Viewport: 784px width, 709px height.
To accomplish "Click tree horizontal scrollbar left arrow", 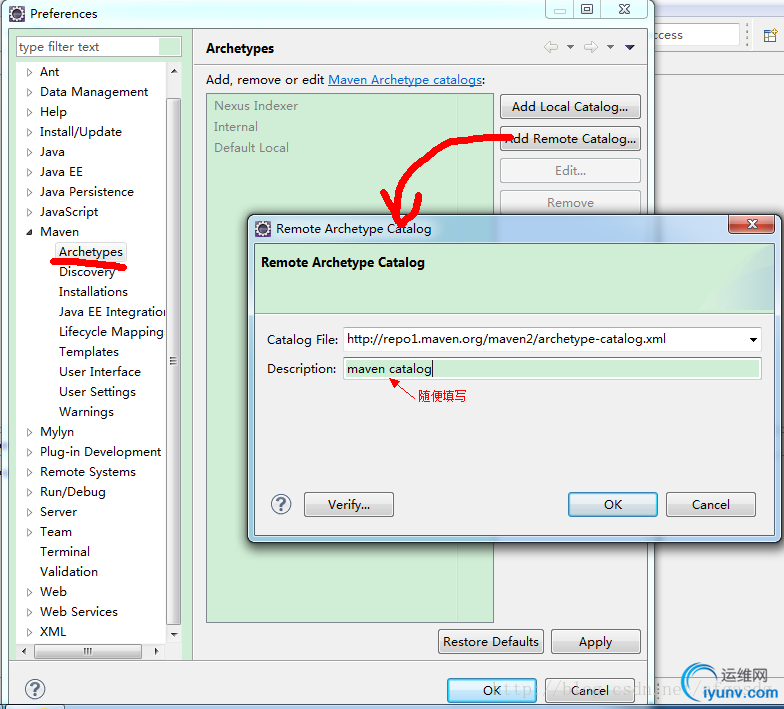I will tap(24, 651).
